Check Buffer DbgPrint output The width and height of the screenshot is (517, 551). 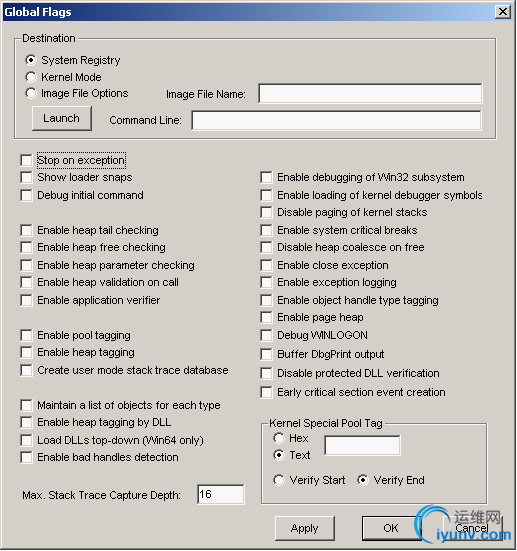(266, 354)
